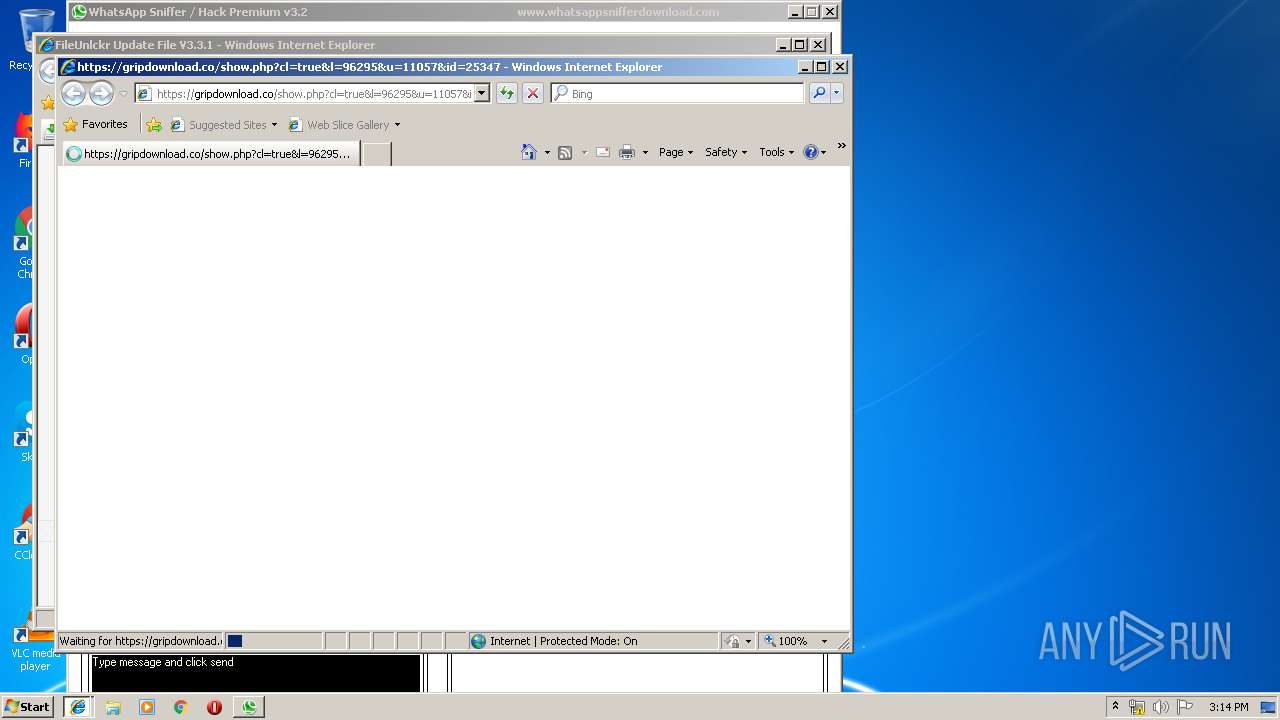Open search provider dropdown arrow
1280x720 pixels.
[x=837, y=94]
